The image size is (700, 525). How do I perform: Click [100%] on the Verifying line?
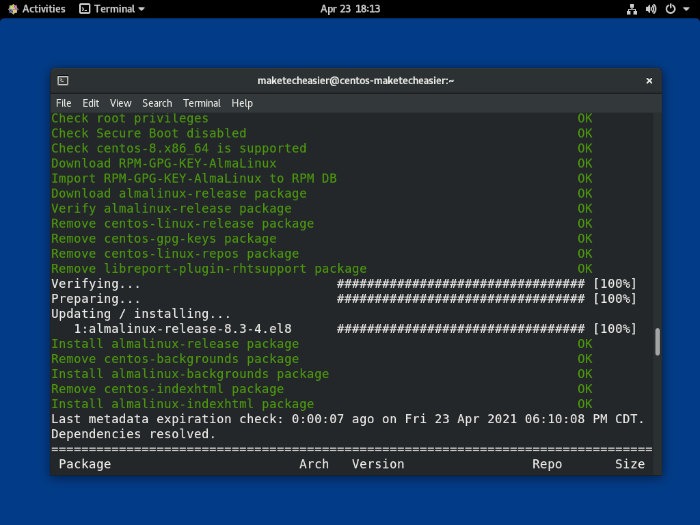[615, 284]
